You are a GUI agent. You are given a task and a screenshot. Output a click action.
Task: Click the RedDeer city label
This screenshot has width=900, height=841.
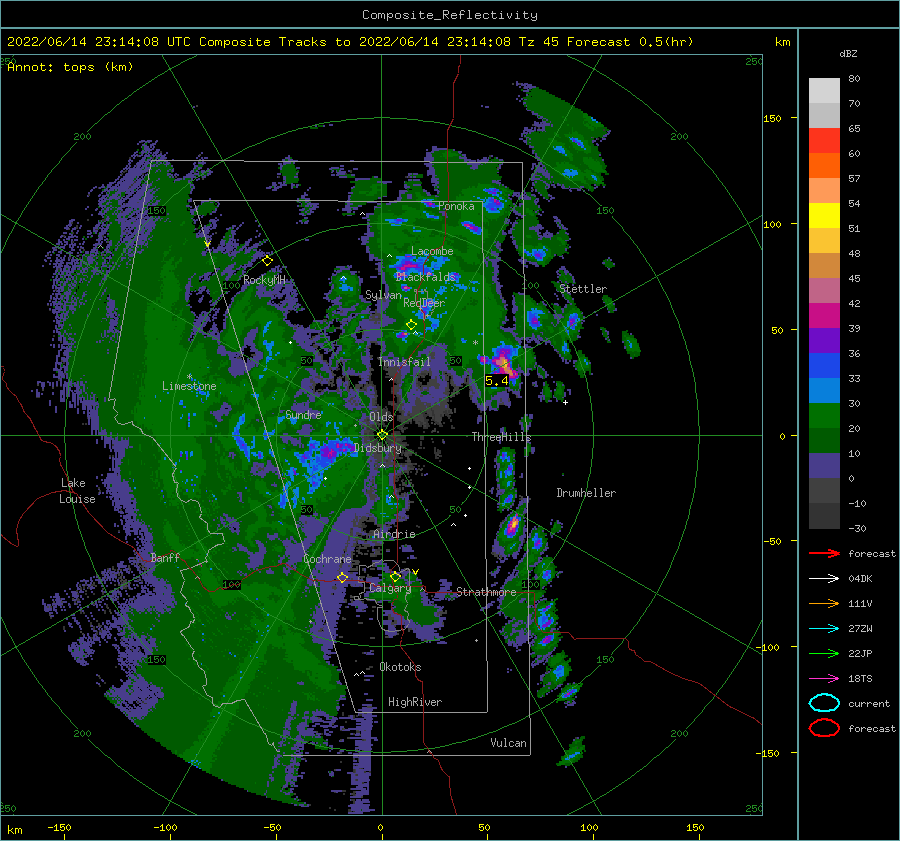[424, 303]
